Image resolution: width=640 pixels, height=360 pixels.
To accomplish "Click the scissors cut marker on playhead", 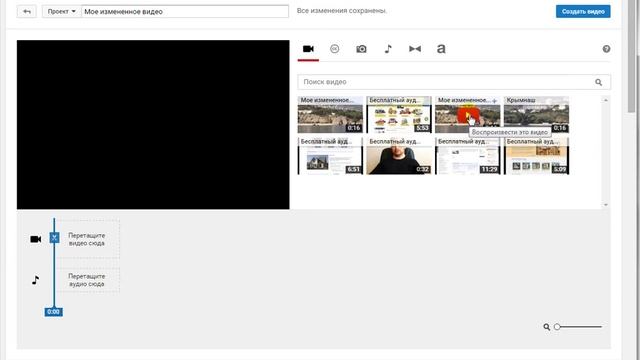I will pyautogui.click(x=54, y=238).
